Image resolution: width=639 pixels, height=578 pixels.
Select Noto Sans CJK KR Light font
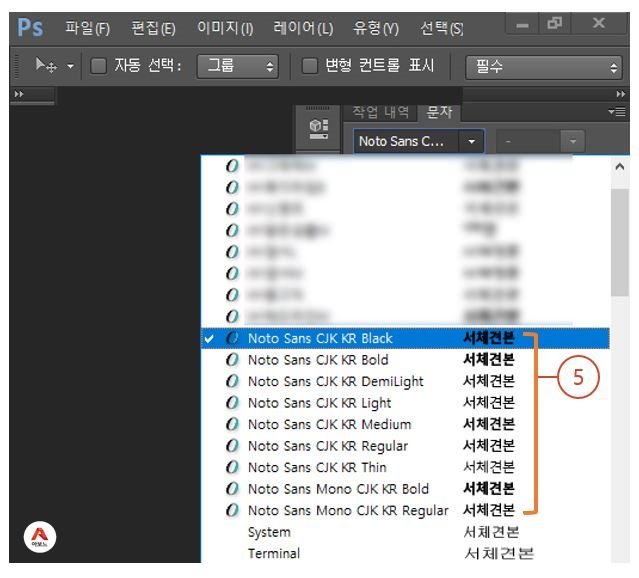(x=405, y=403)
